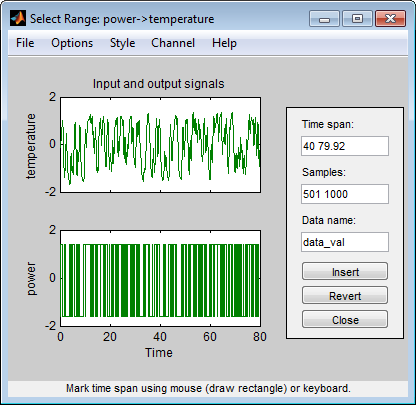Click the 'power' axis label
The height and width of the screenshot is (405, 416).
coord(31,279)
